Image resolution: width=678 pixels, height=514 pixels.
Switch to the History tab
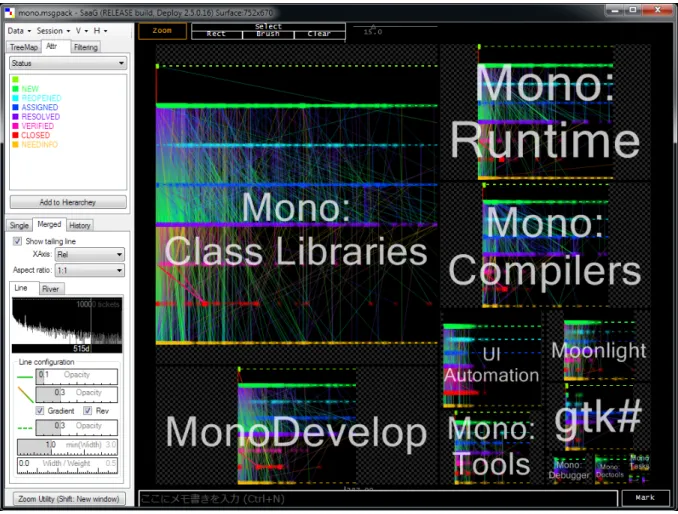tap(80, 225)
